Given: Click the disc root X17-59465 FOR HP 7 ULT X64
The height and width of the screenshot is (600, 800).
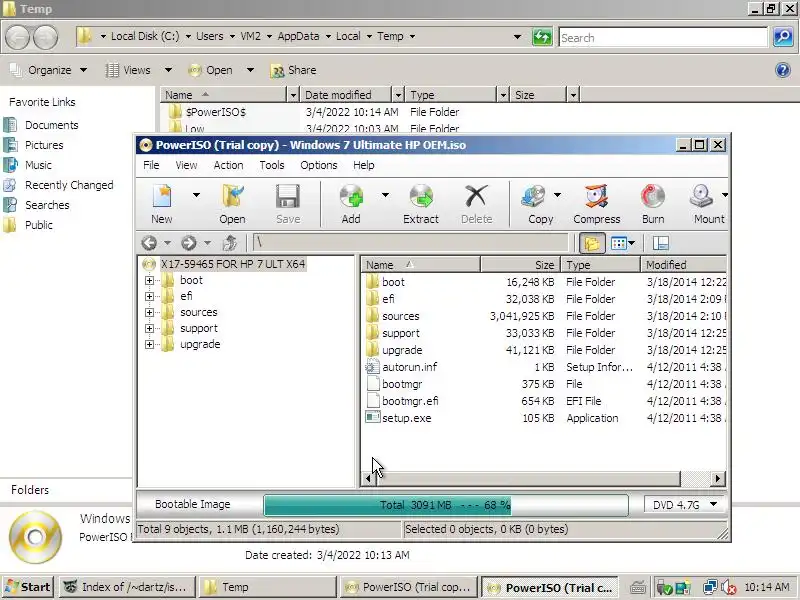Looking at the screenshot, I should pyautogui.click(x=233, y=264).
